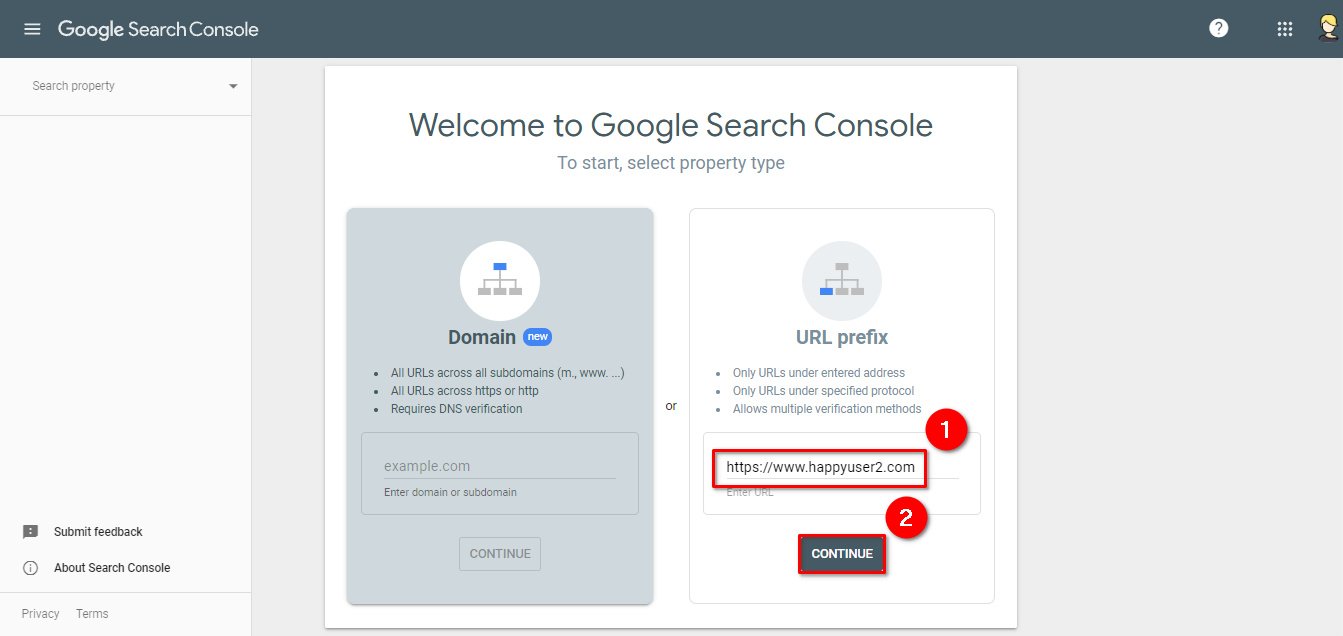Click the blue 'new' badge beside Domain
This screenshot has width=1343, height=636.
538,337
